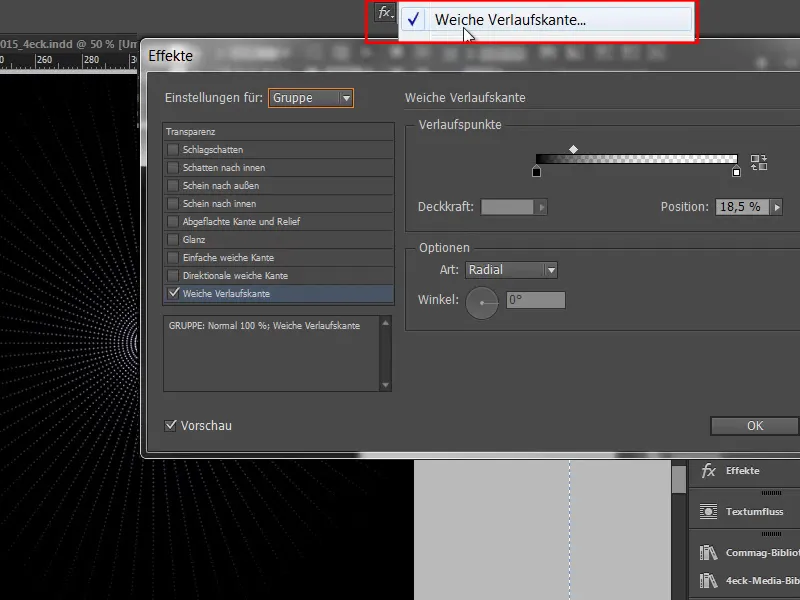Click the GRUPPE: Normal 100 % summary text
The image size is (800, 600).
point(264,326)
